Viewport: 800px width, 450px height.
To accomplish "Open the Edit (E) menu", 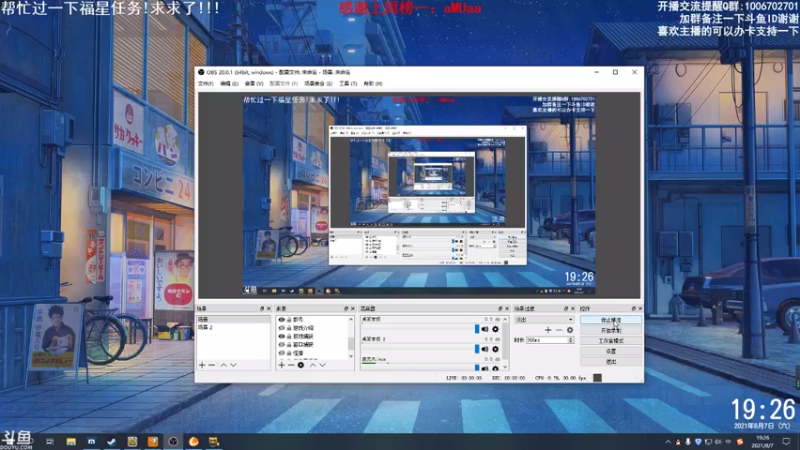I will tap(229, 84).
